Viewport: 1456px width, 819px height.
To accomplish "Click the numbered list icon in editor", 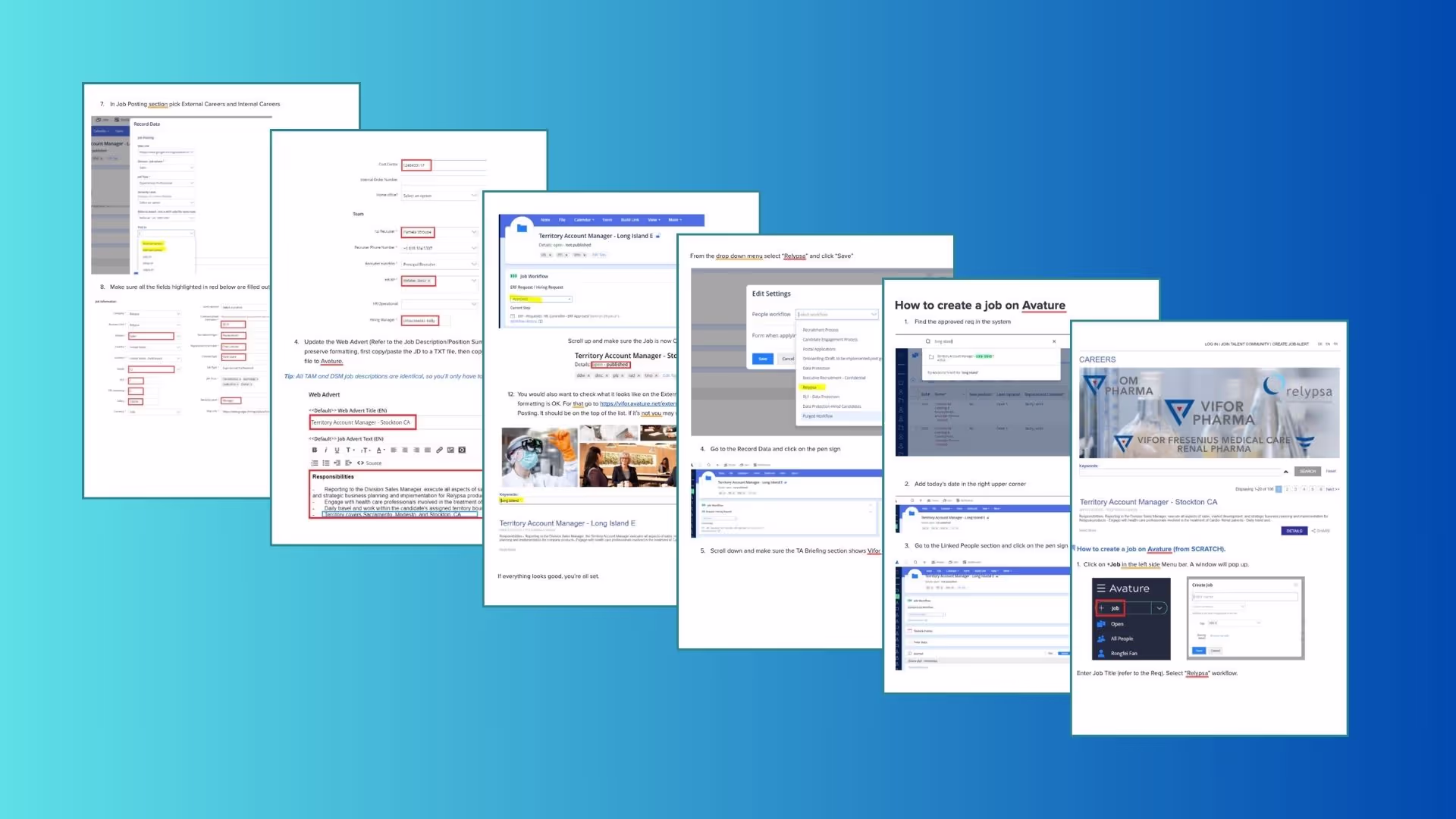I will [x=315, y=463].
